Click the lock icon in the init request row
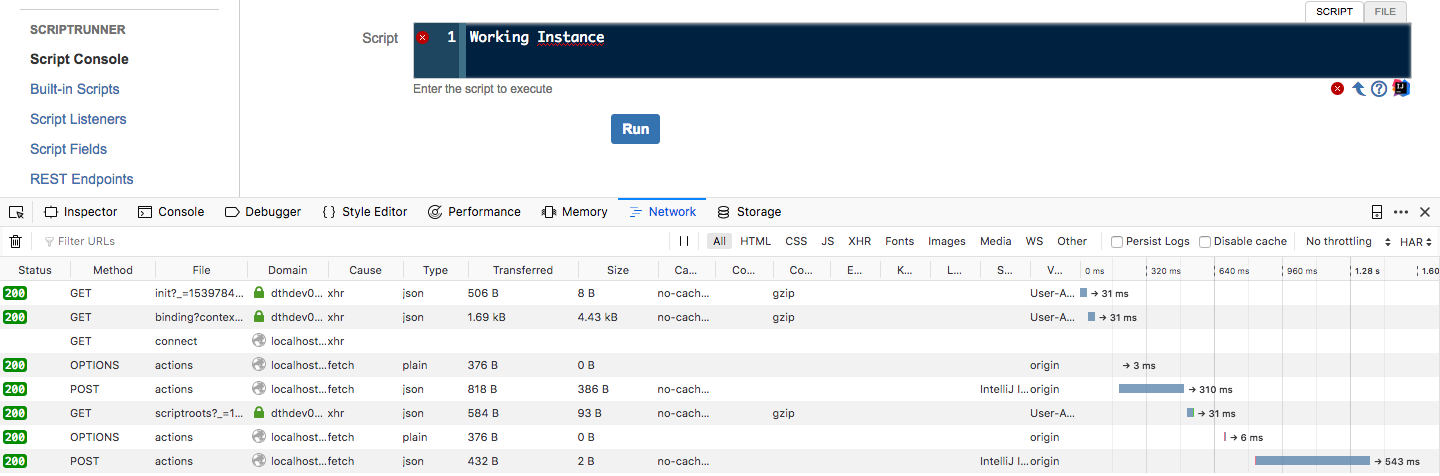This screenshot has width=1440, height=476. point(259,293)
